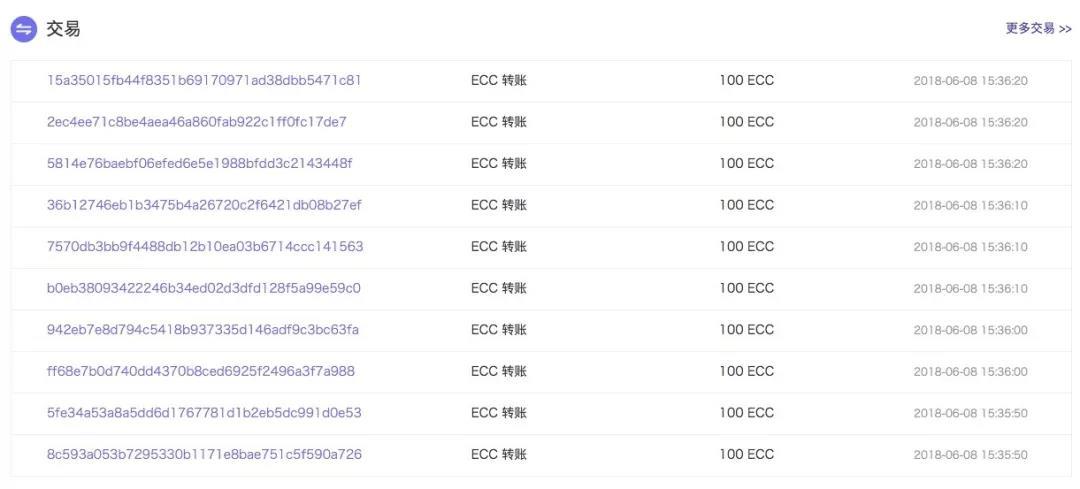Open transaction hash starting with ff68e7b0d740
Screen dimensions: 1080x489
pyautogui.click(x=201, y=371)
